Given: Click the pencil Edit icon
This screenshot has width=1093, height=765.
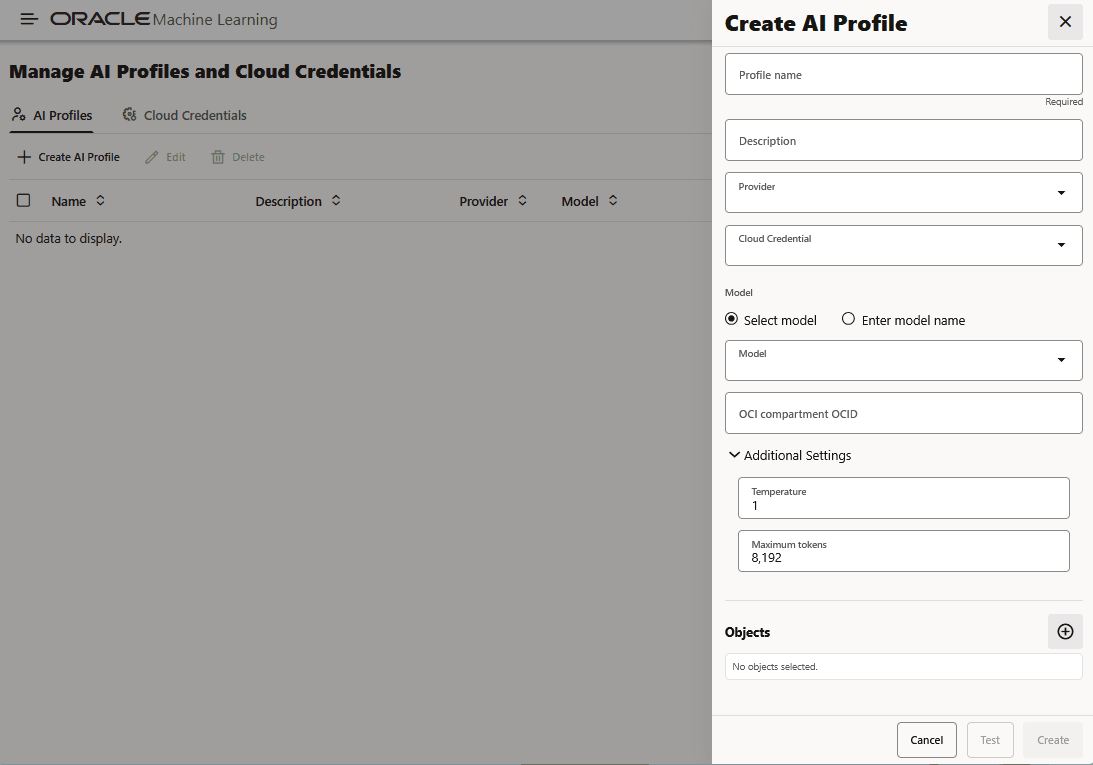Looking at the screenshot, I should click(151, 157).
